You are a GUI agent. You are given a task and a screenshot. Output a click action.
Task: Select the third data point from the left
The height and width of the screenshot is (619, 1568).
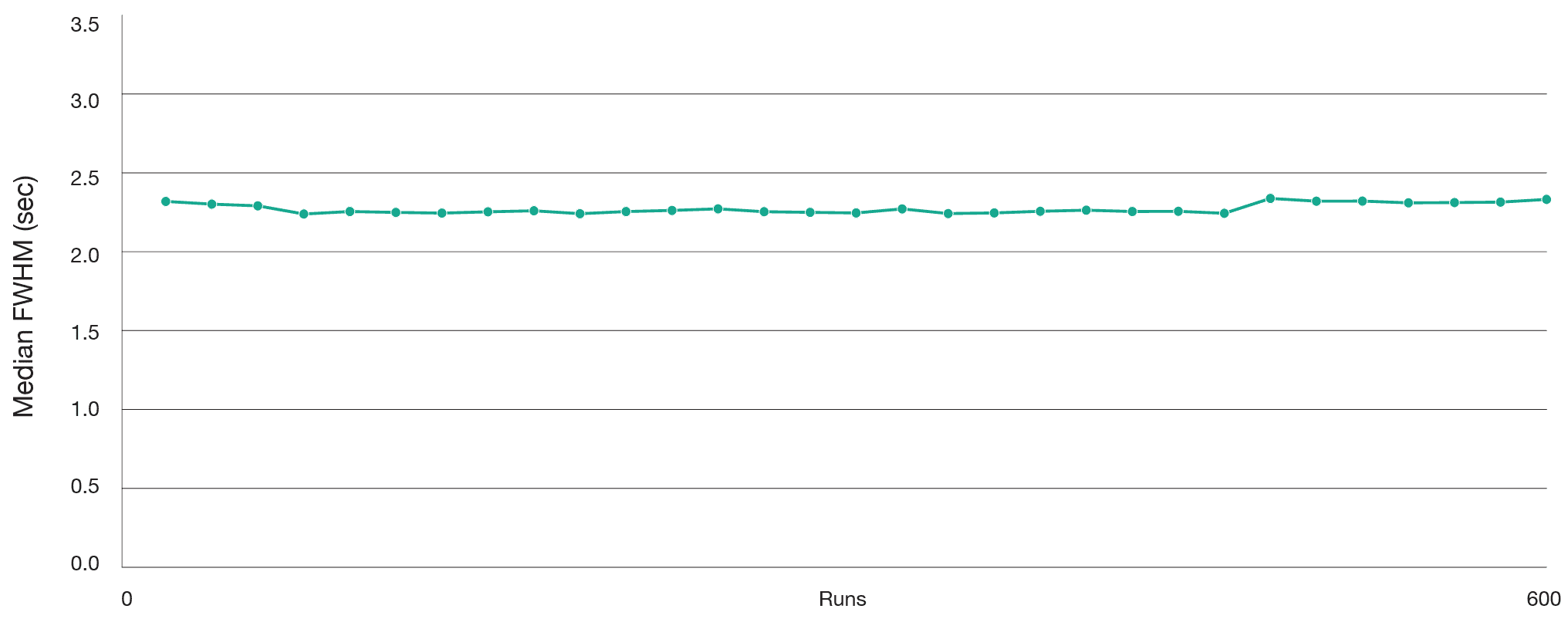tap(258, 206)
